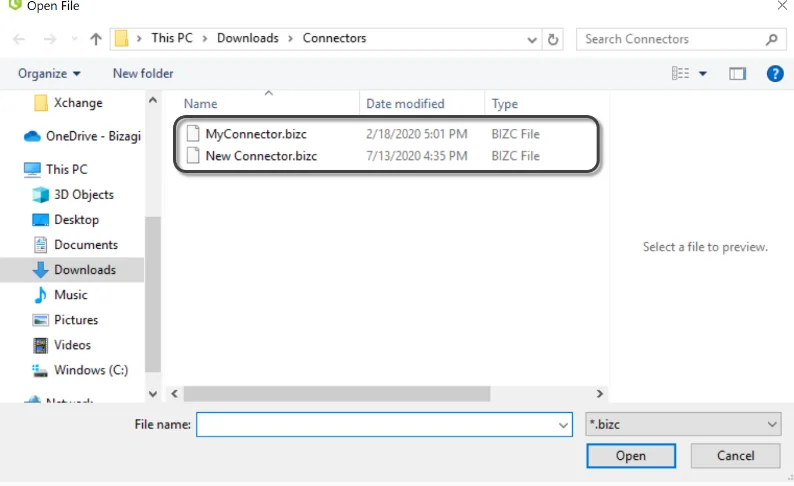Open the view options dropdown arrow

703,74
